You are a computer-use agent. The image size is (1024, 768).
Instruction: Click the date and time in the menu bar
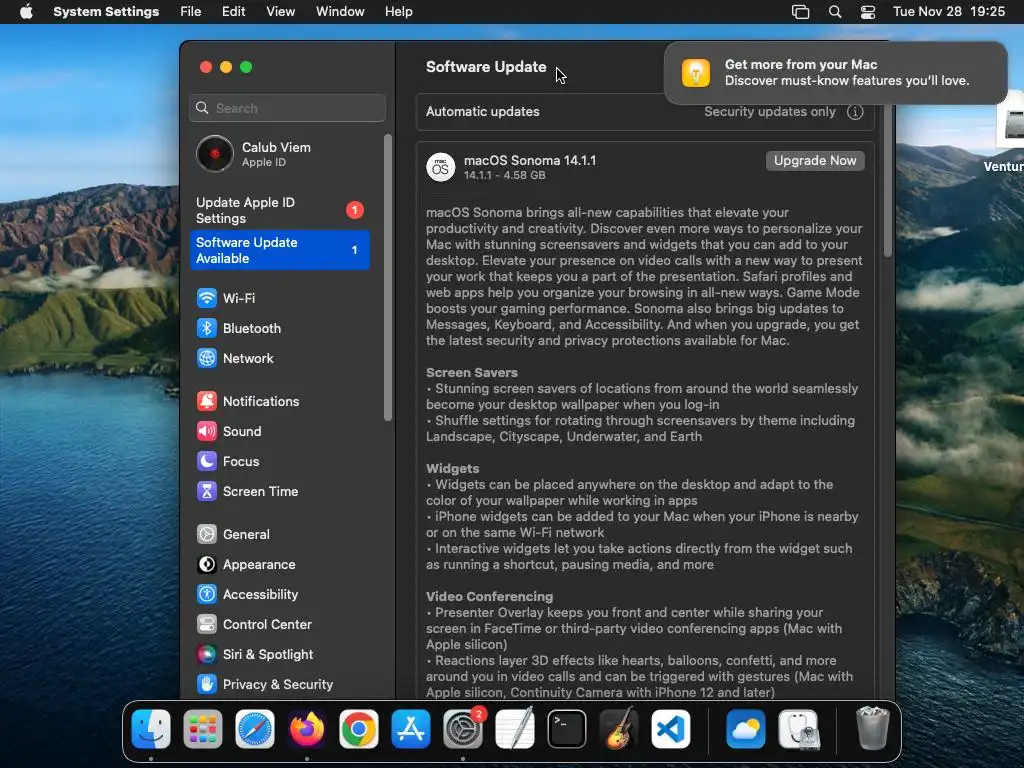949,12
